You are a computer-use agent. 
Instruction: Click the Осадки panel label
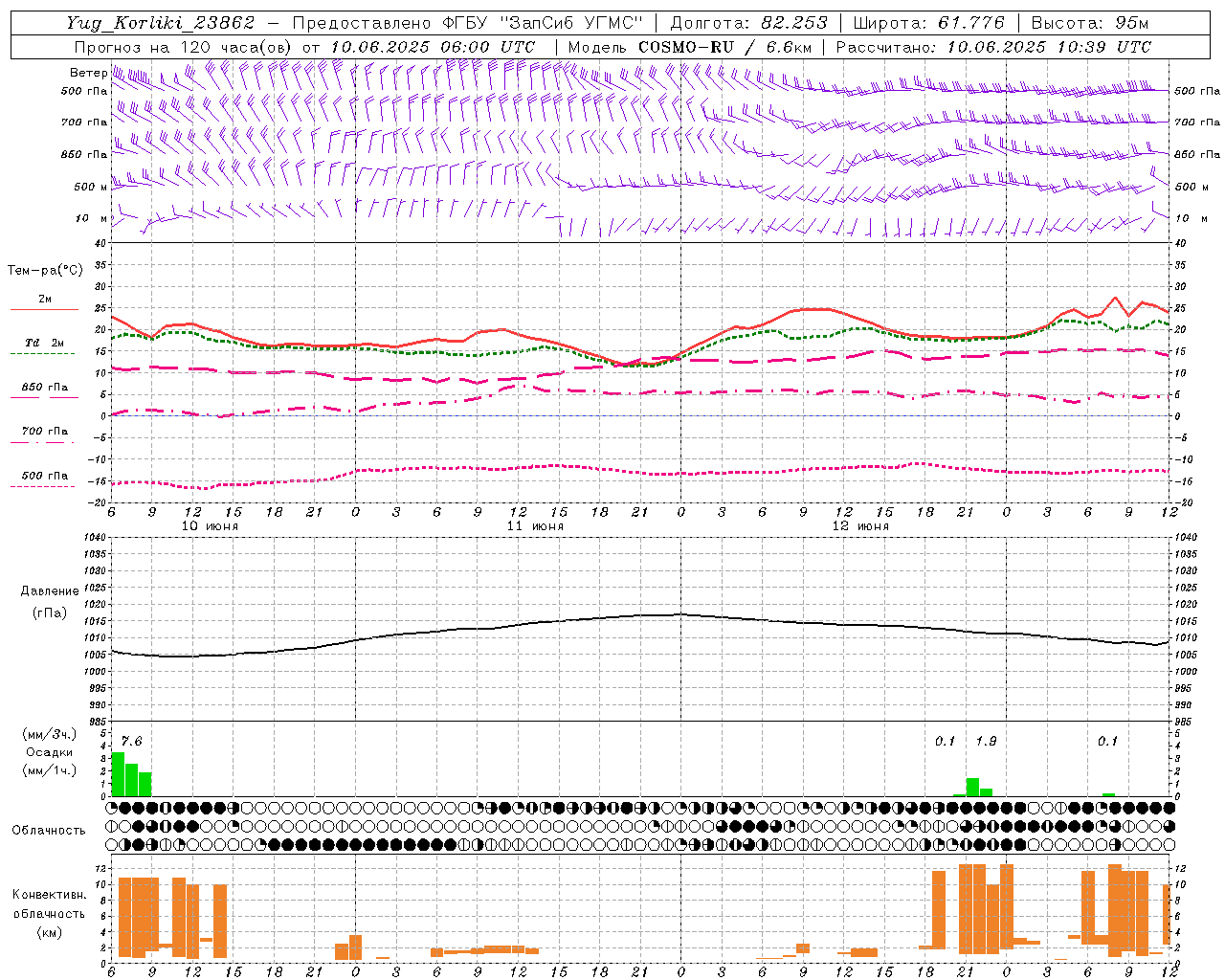[49, 752]
